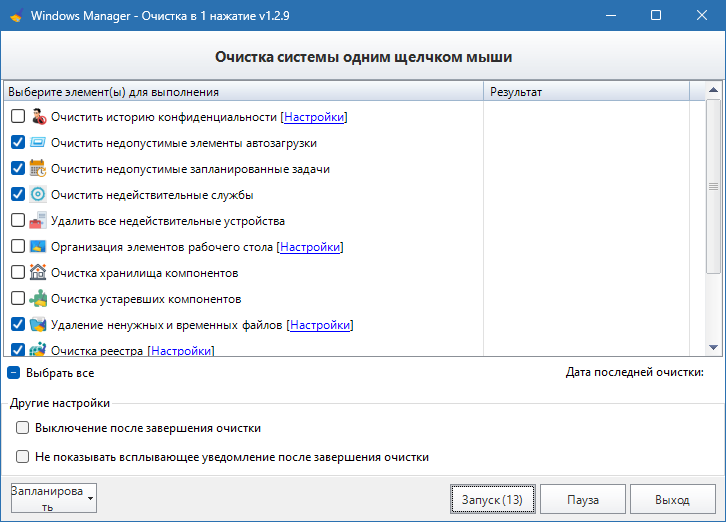Click the outdated components puzzle icon
This screenshot has width=726, height=522.
coord(38,298)
